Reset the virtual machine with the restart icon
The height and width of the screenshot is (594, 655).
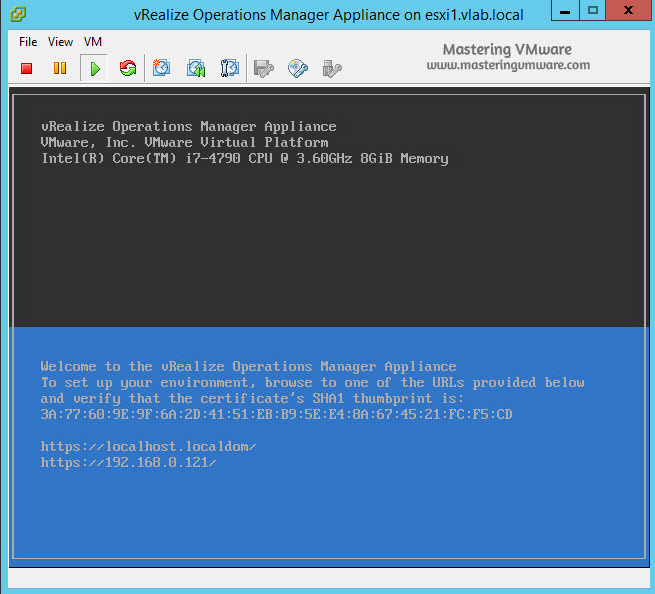[128, 68]
